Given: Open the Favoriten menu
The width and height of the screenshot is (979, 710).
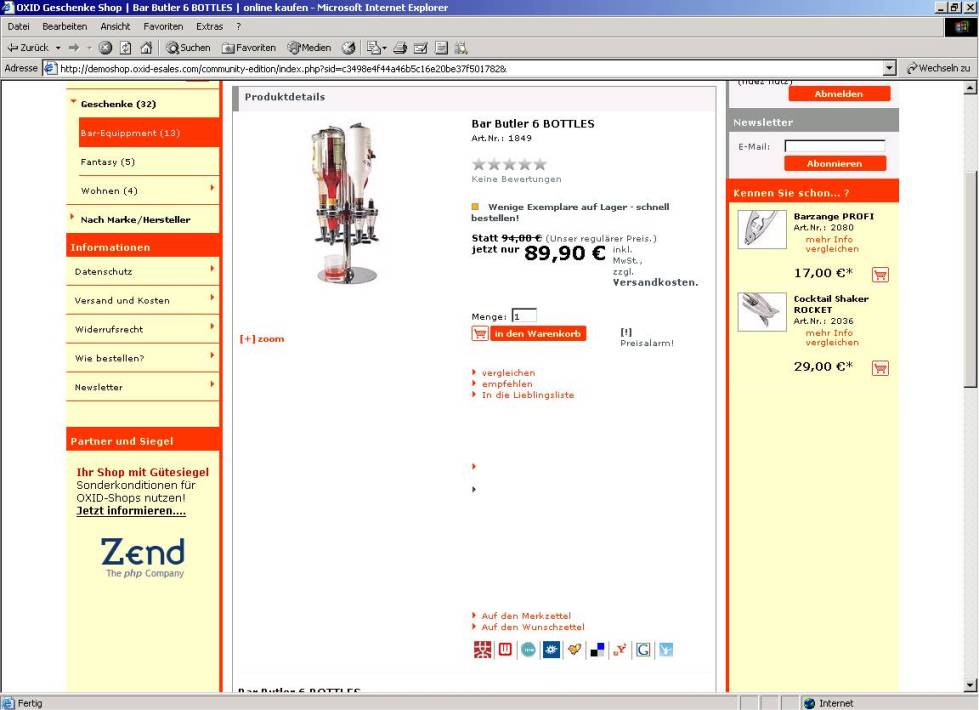Looking at the screenshot, I should 163,26.
